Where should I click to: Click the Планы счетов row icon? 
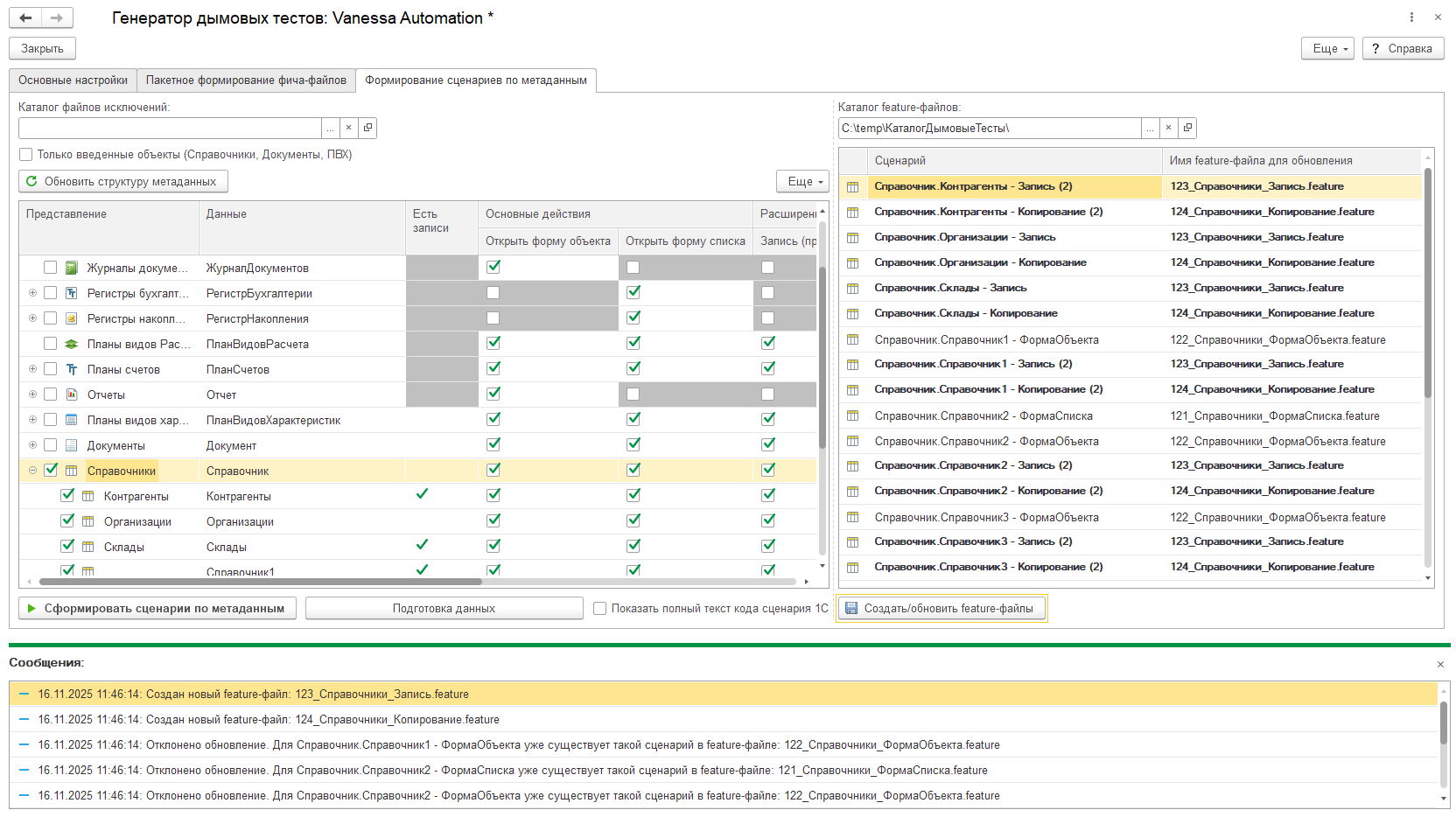(x=72, y=369)
